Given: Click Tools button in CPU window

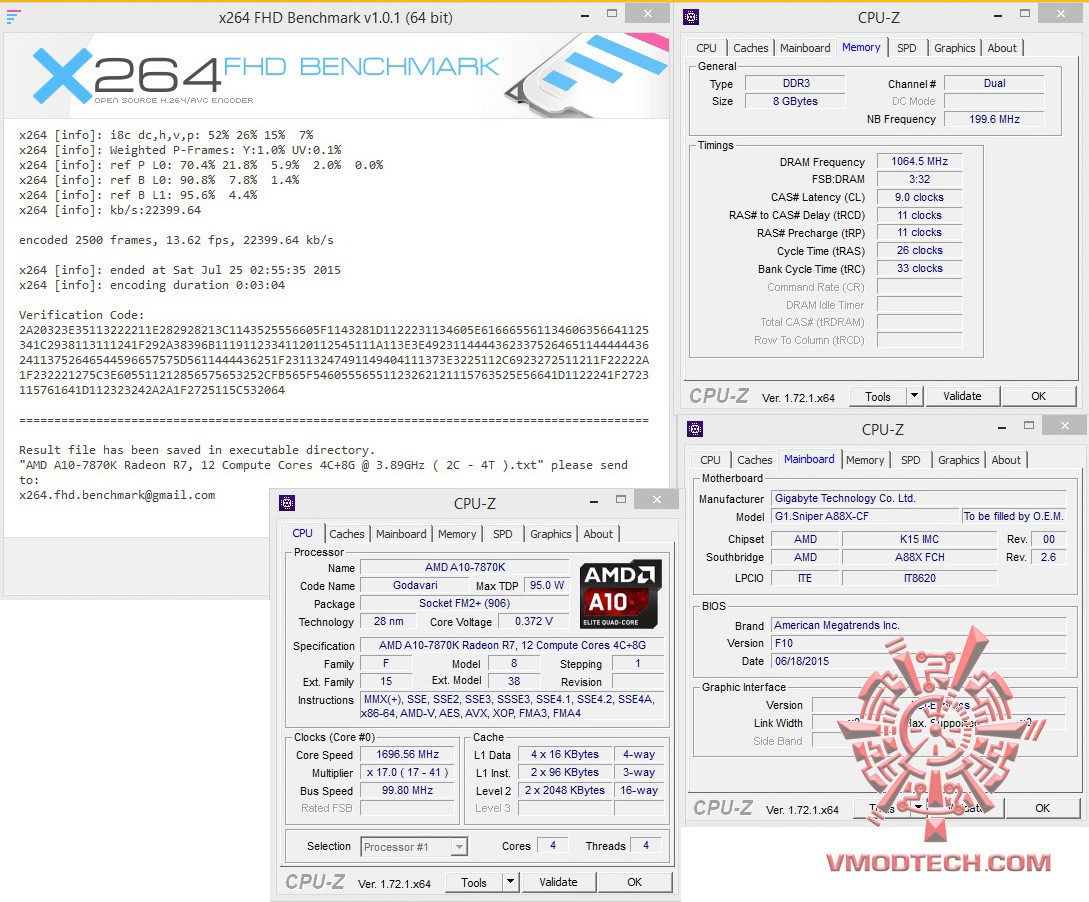Looking at the screenshot, I should pyautogui.click(x=474, y=883).
